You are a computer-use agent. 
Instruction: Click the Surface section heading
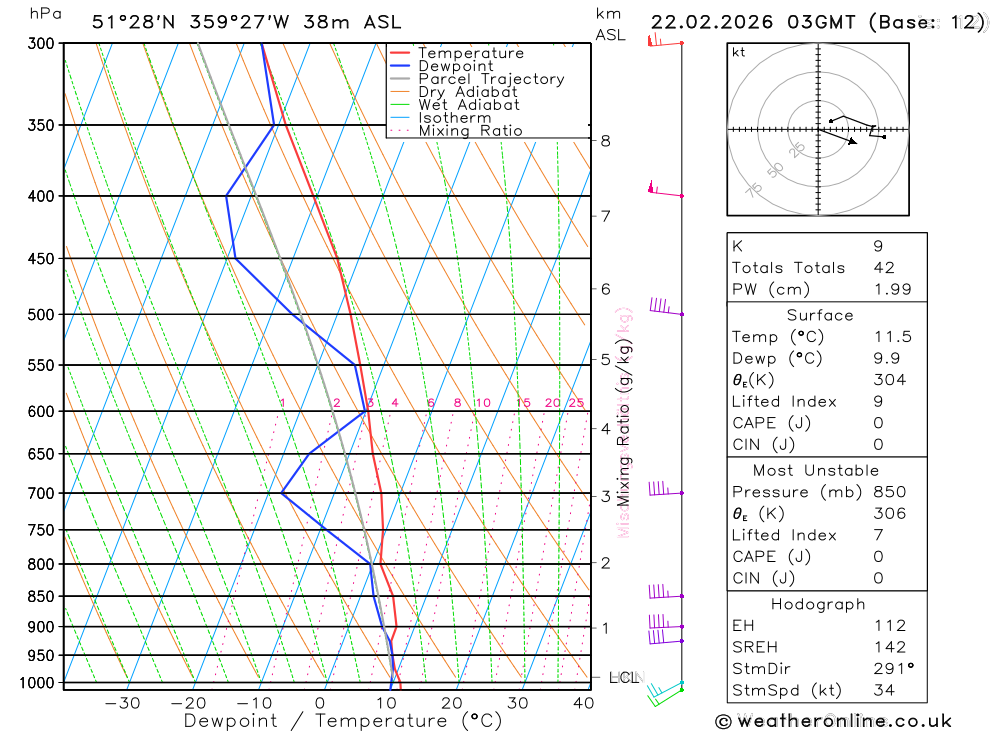click(x=820, y=315)
